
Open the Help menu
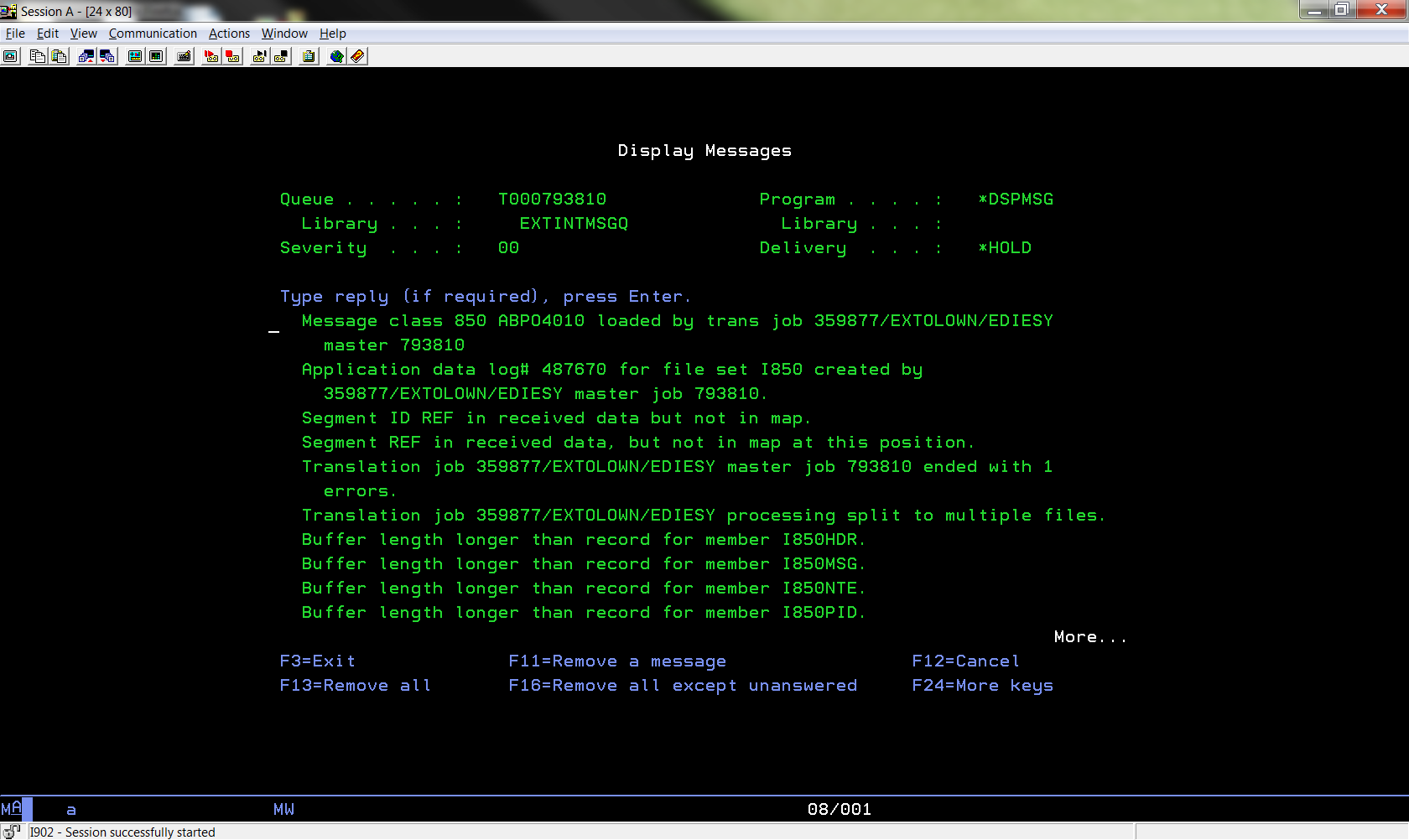pos(332,34)
